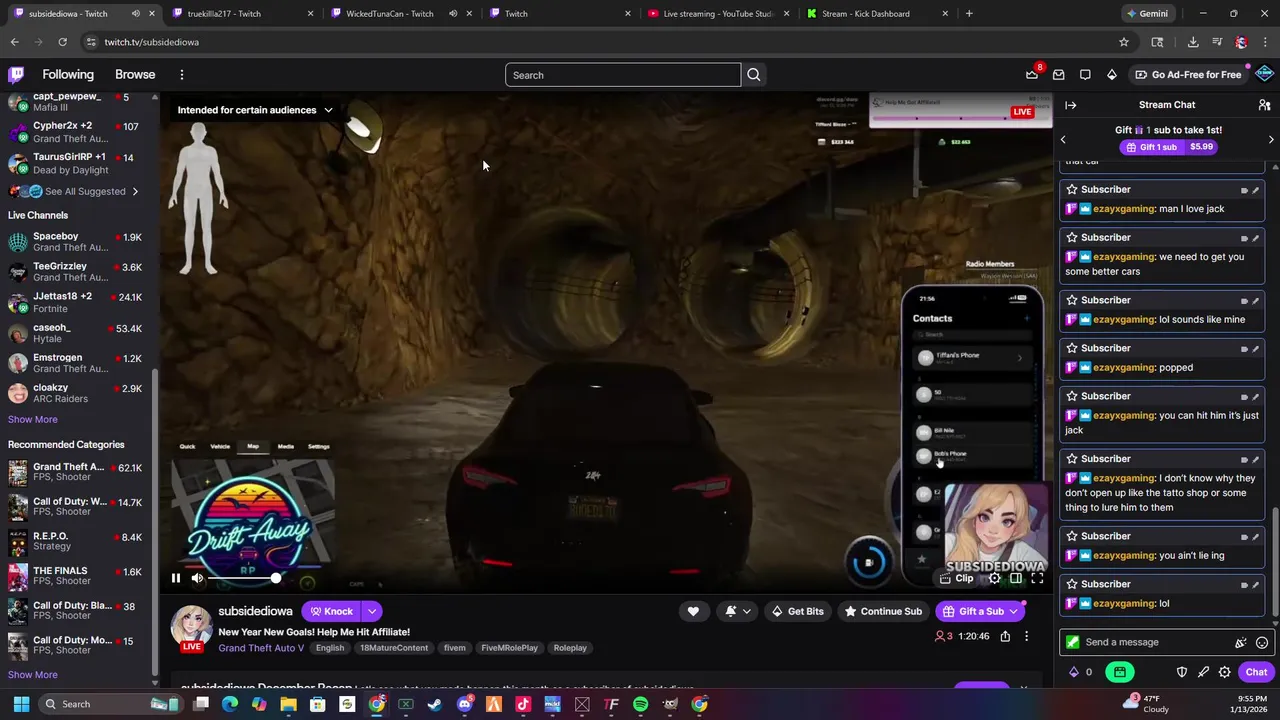Screen dimensions: 1280x720
Task: Open the Browse page
Action: [135, 75]
